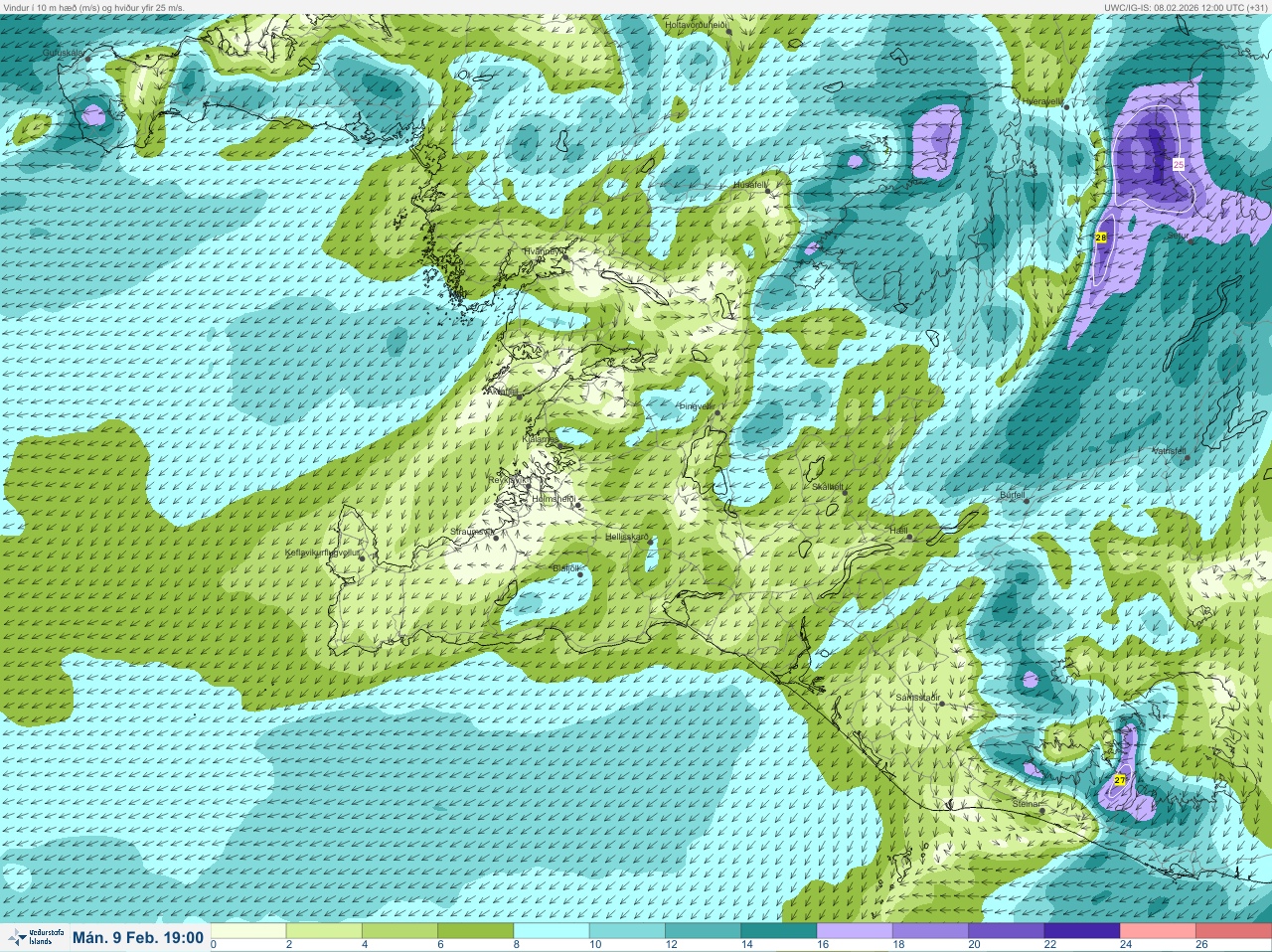Click the station dot at Hveravellir
1272x952 pixels.
pyautogui.click(x=1066, y=106)
